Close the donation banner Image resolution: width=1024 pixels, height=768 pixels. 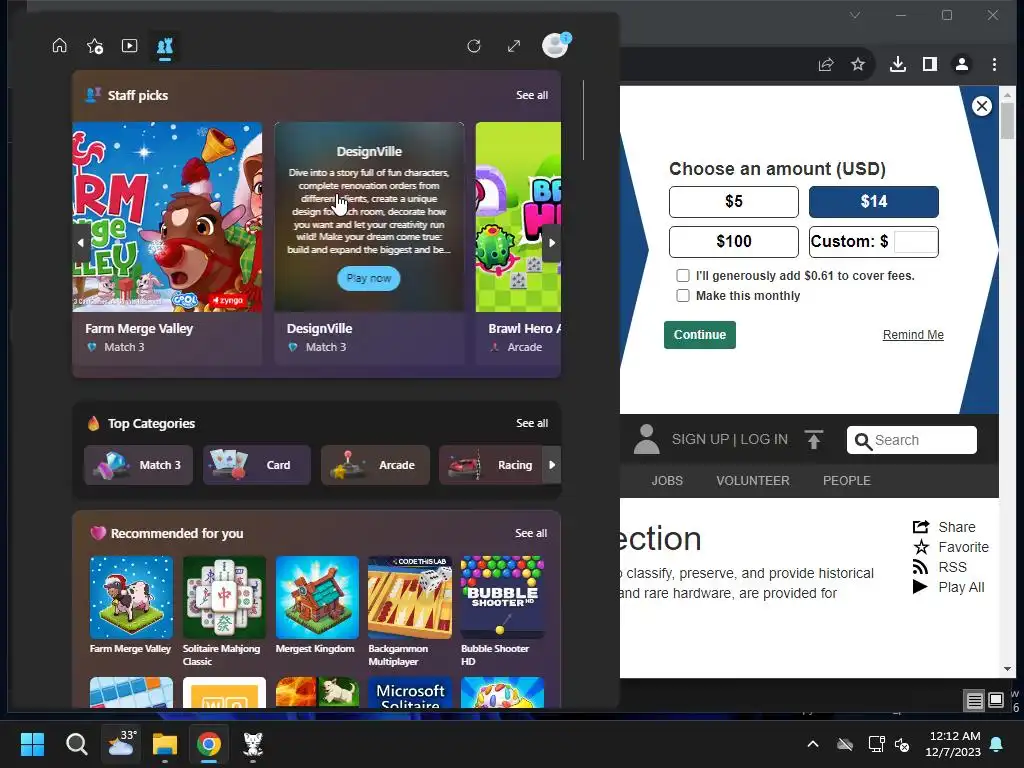coord(982,106)
